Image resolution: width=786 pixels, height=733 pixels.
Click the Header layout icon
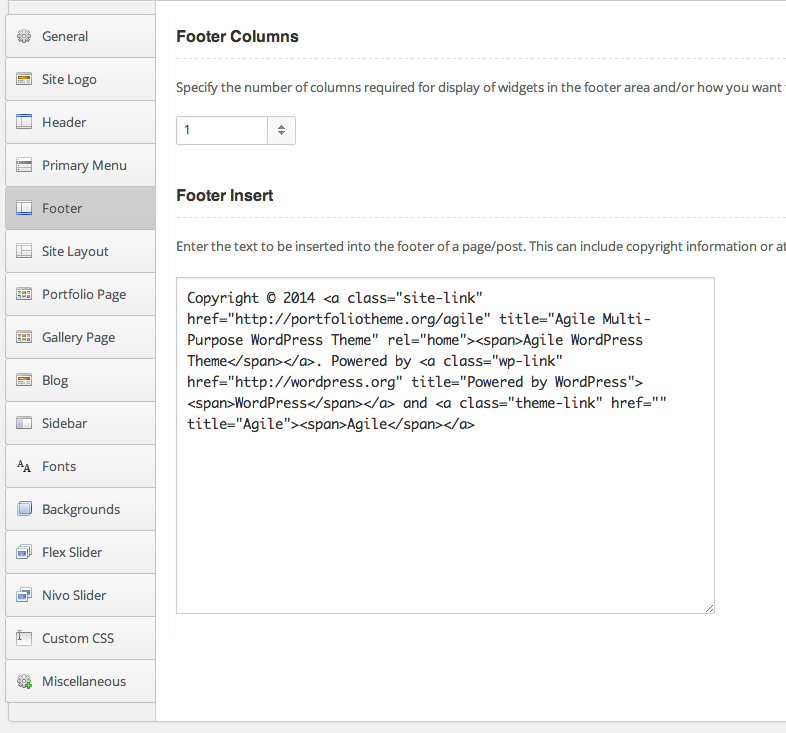24,122
